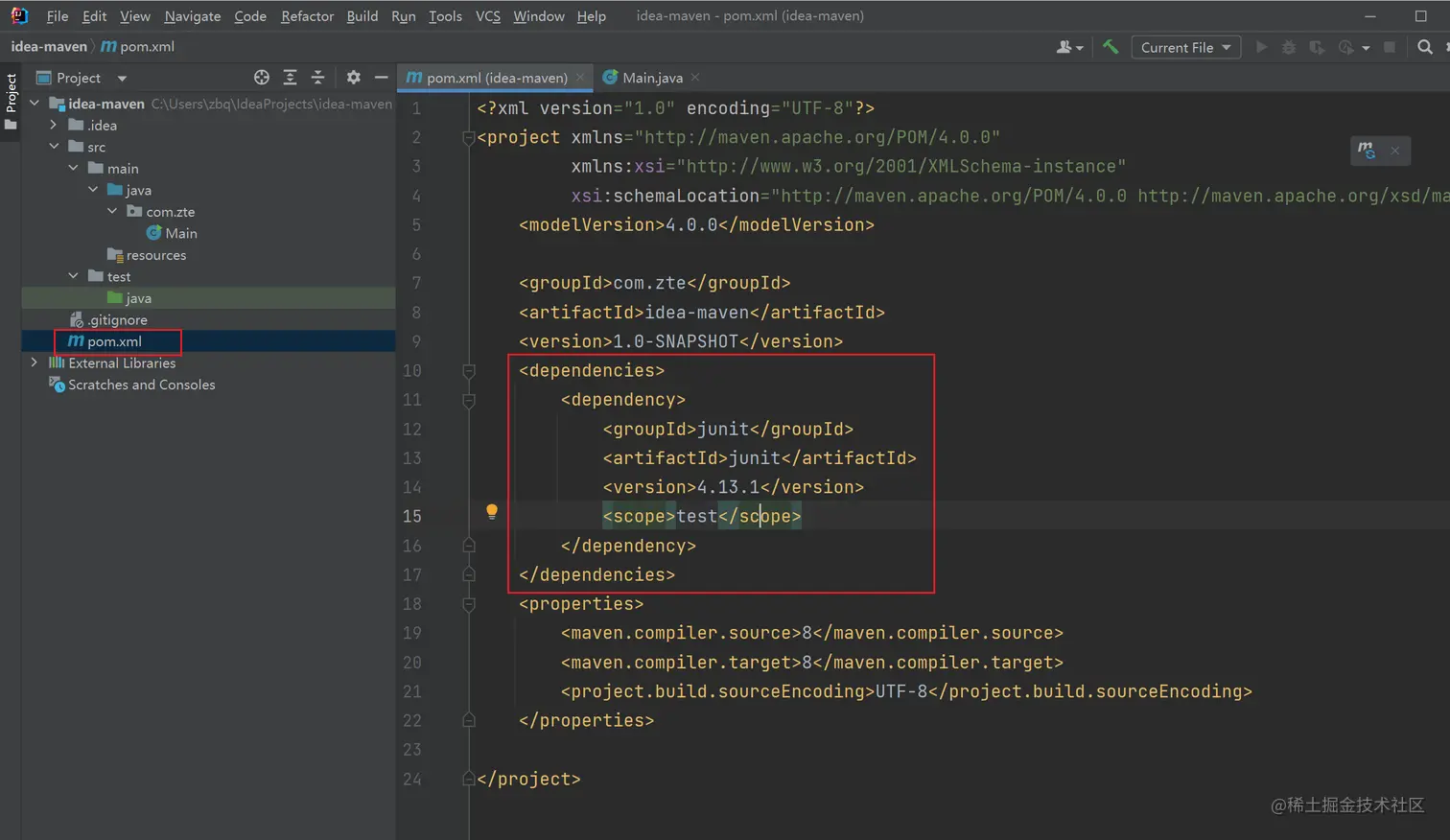The image size is (1450, 840).
Task: Open the Run menu
Action: 404,16
